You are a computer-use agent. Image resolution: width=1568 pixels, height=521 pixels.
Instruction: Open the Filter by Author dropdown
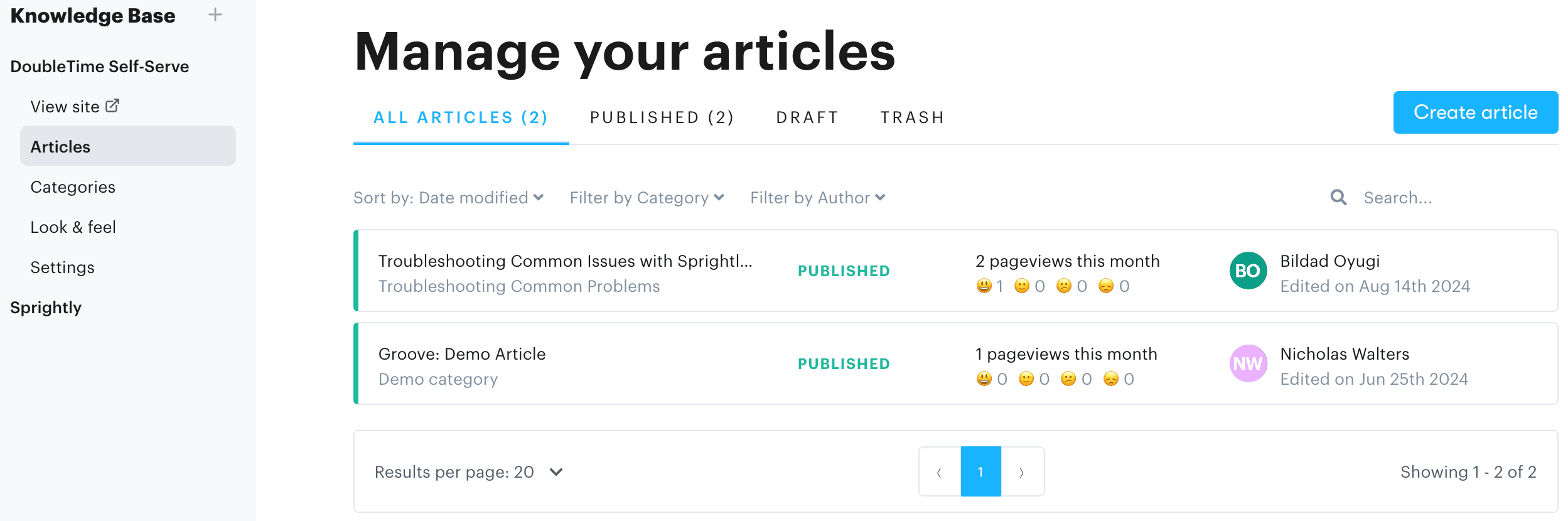817,197
